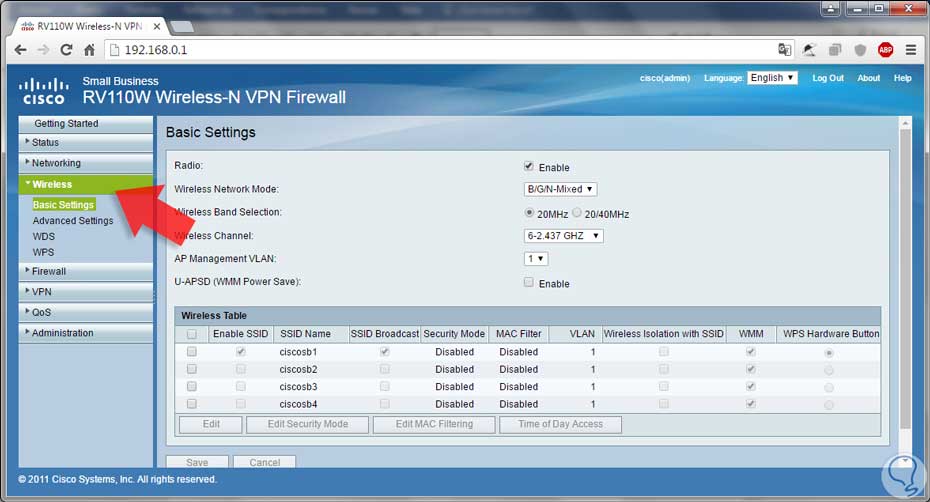Open the WDS wireless page
The image size is (930, 502).
[44, 236]
